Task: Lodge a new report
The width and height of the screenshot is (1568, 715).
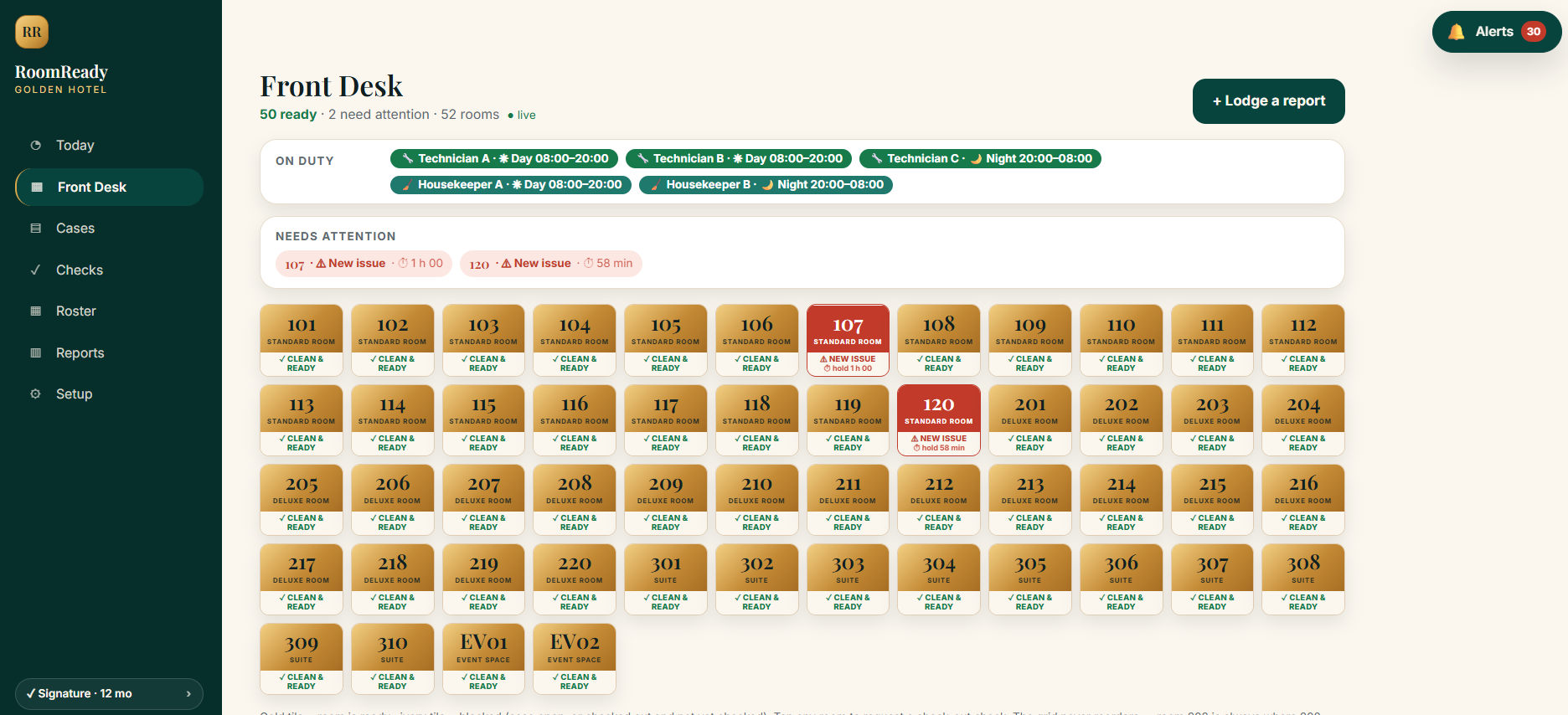Action: pos(1268,101)
